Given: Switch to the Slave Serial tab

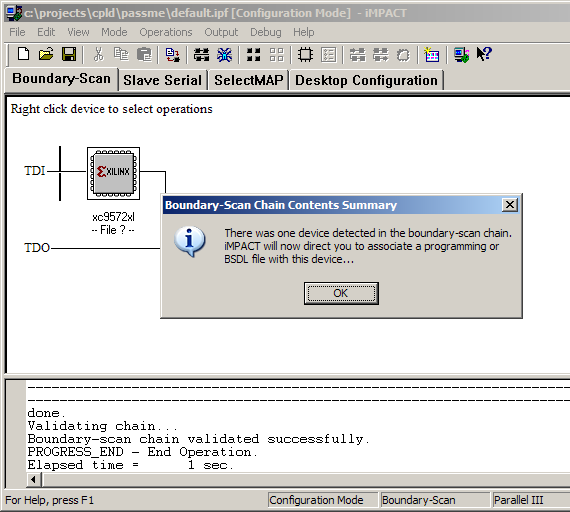Looking at the screenshot, I should coord(162,80).
